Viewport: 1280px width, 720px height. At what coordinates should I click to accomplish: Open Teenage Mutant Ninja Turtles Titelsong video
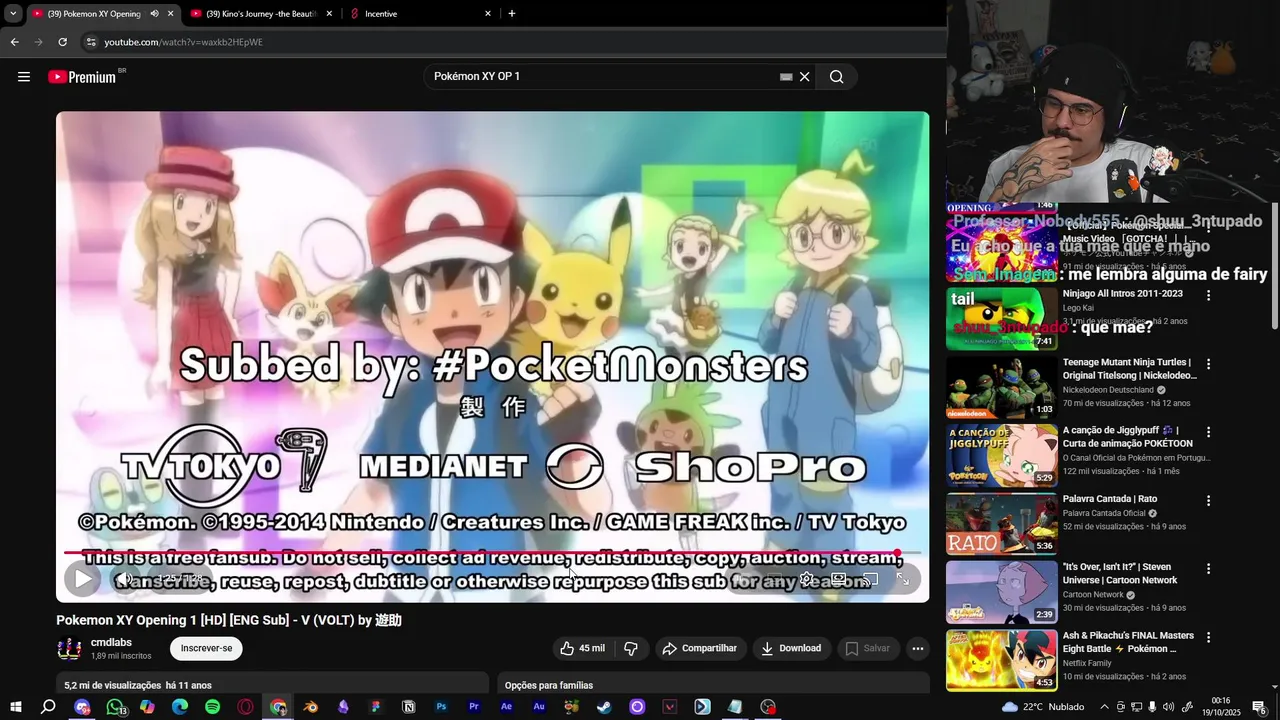pos(1129,368)
